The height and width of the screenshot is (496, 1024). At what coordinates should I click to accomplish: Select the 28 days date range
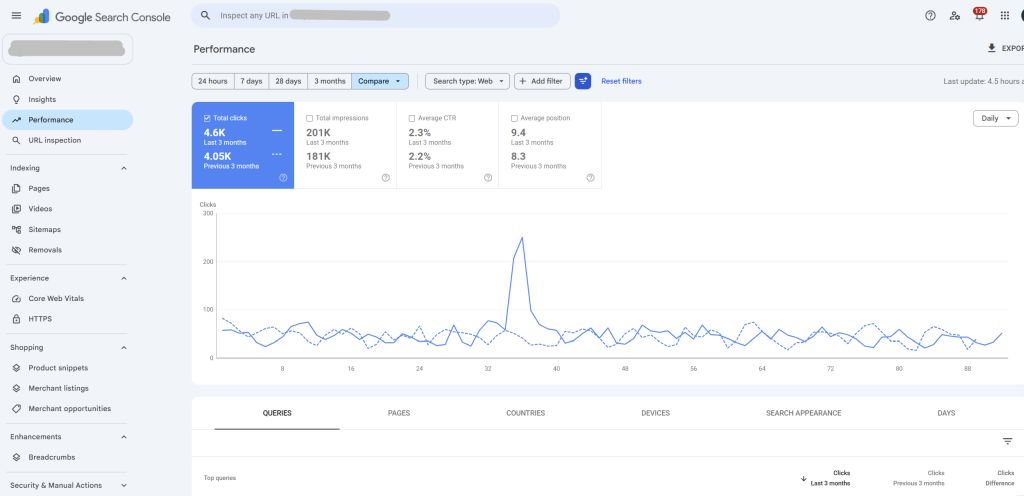[288, 82]
